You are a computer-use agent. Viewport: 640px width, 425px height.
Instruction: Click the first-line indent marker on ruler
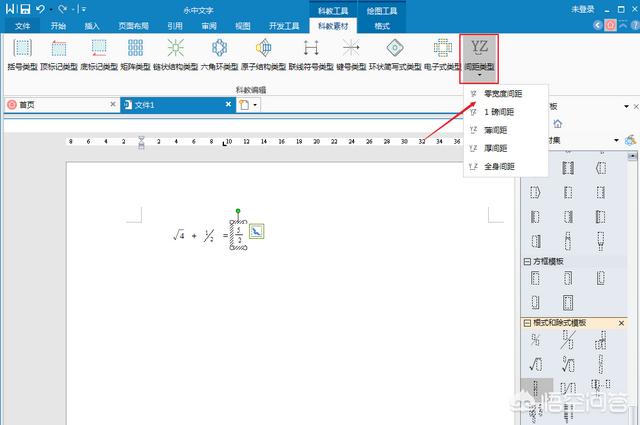[x=141, y=139]
